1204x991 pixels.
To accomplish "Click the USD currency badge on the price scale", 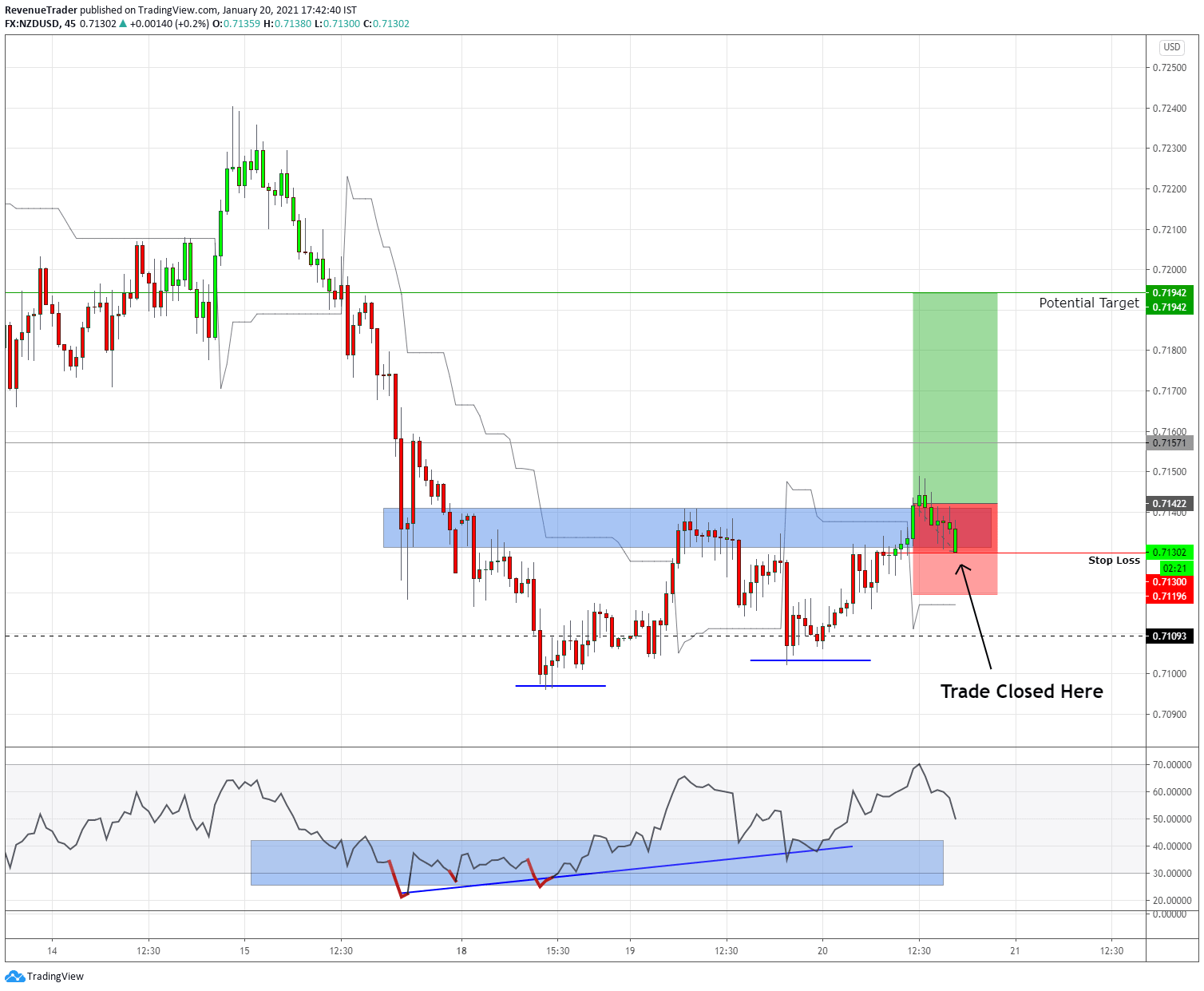I will (1170, 47).
